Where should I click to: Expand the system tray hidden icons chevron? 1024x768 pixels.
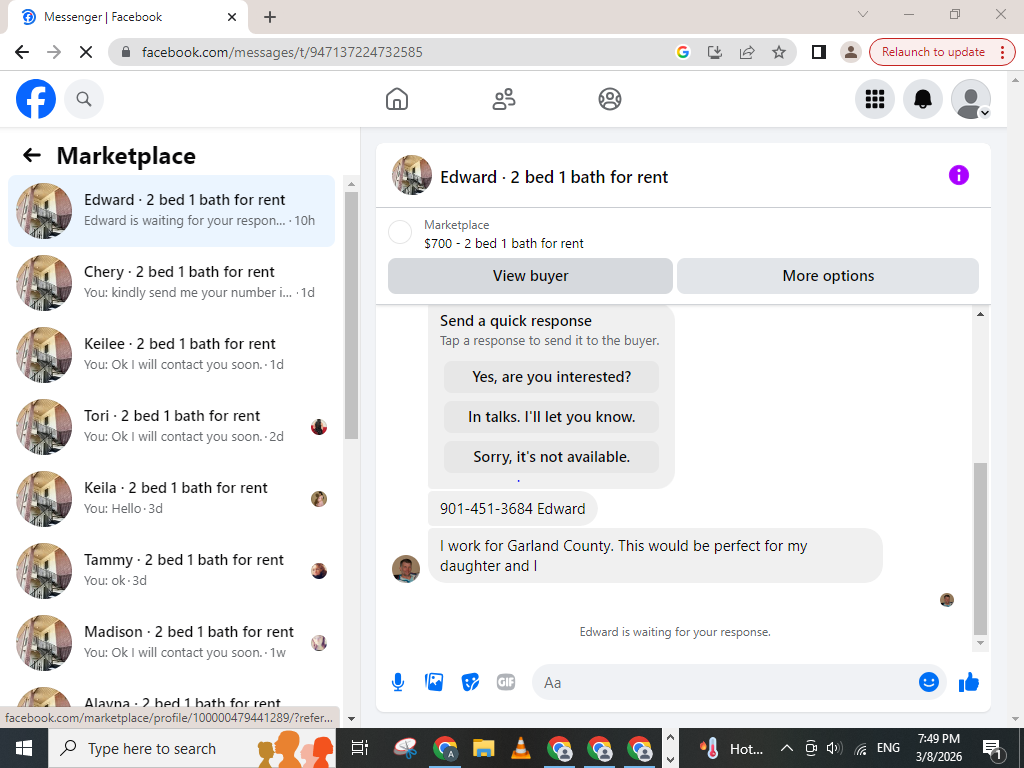787,748
